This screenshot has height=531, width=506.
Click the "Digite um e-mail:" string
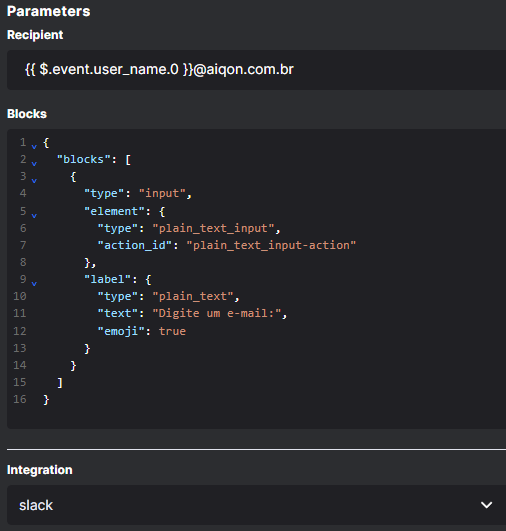point(217,313)
